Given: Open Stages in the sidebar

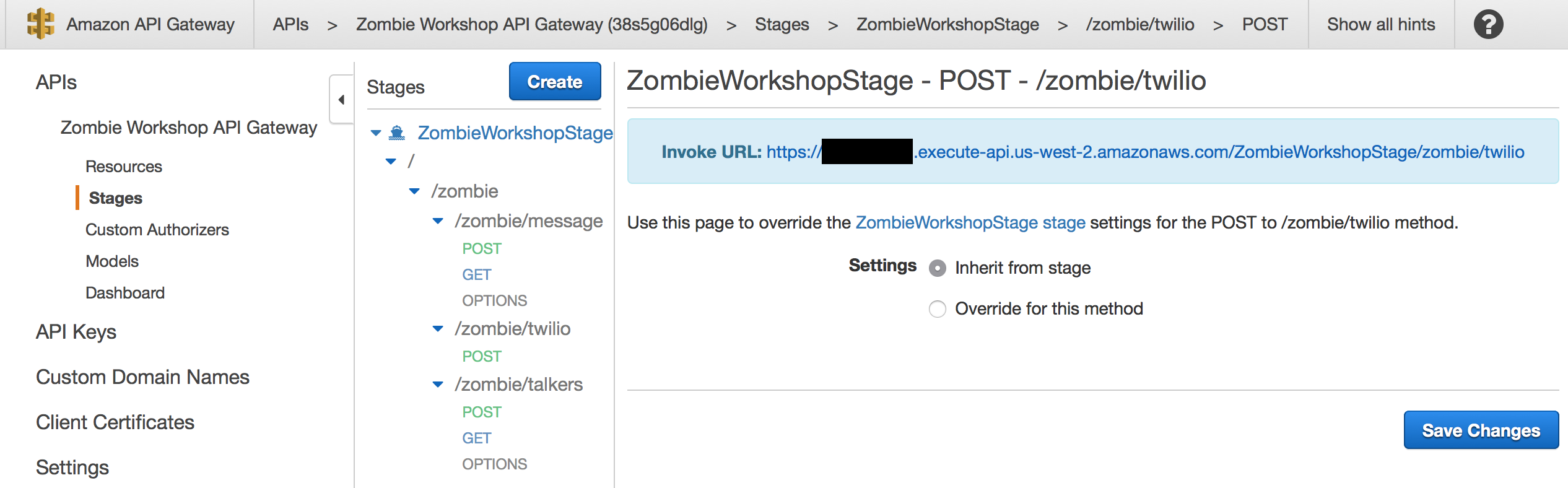Looking at the screenshot, I should point(116,198).
